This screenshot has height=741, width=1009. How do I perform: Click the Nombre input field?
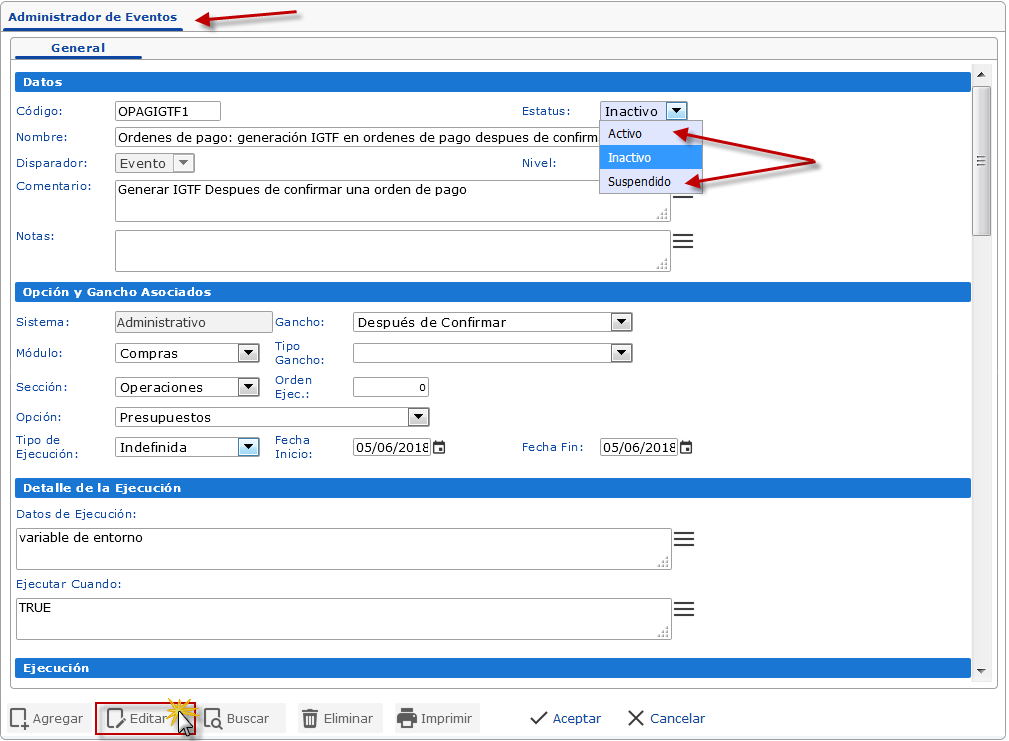tap(358, 137)
